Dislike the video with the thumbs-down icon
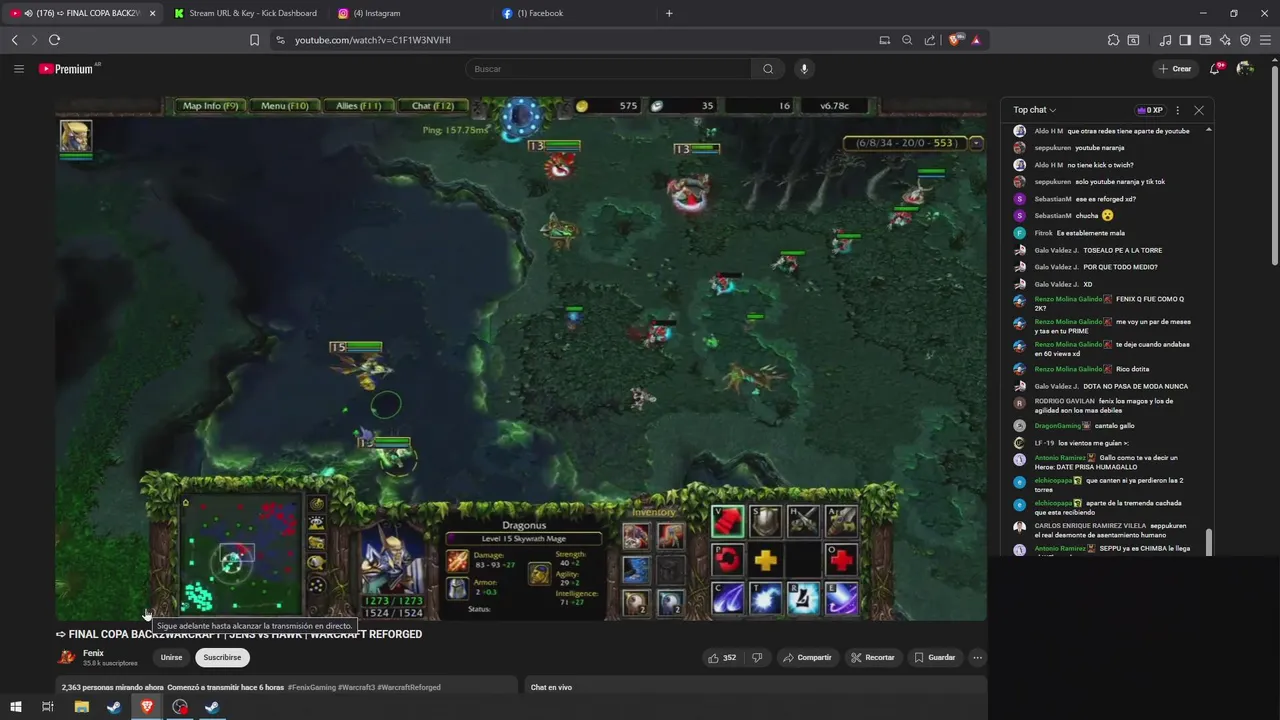The image size is (1280, 720). pyautogui.click(x=757, y=657)
